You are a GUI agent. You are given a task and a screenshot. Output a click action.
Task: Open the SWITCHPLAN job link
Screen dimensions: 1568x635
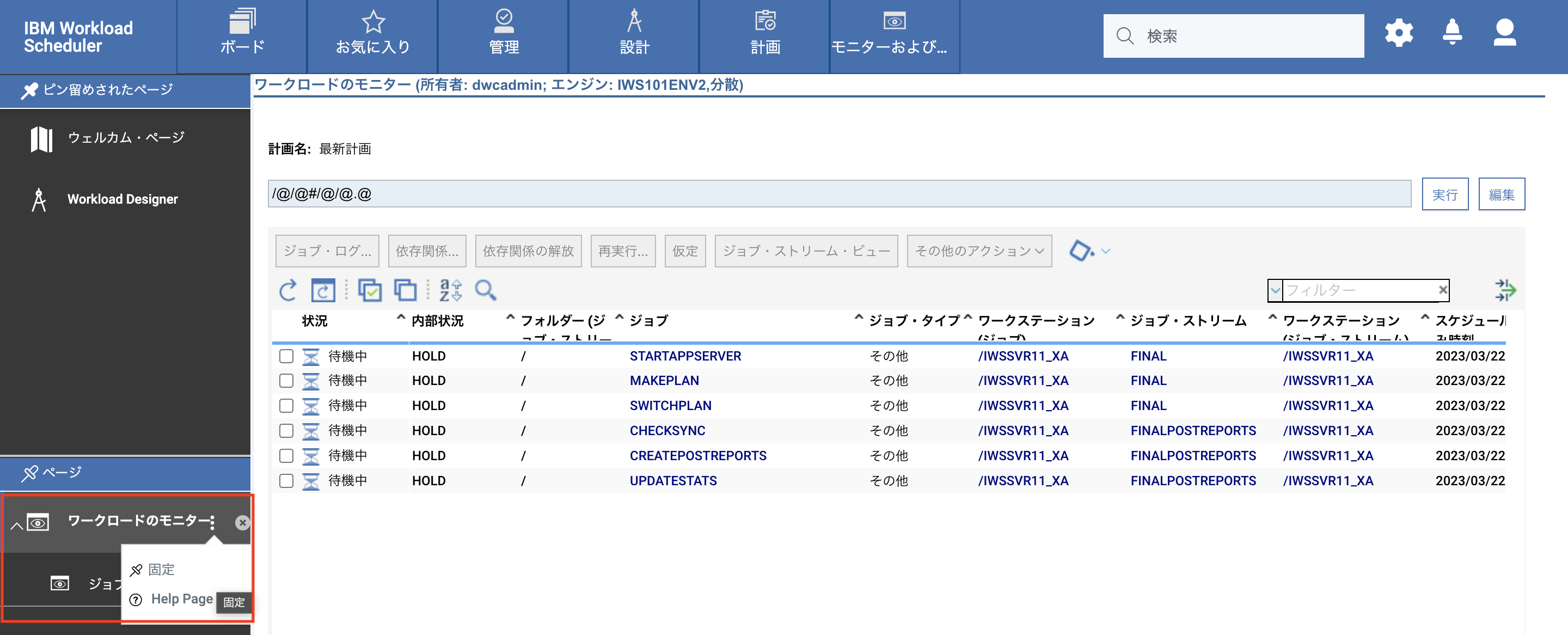coord(670,406)
